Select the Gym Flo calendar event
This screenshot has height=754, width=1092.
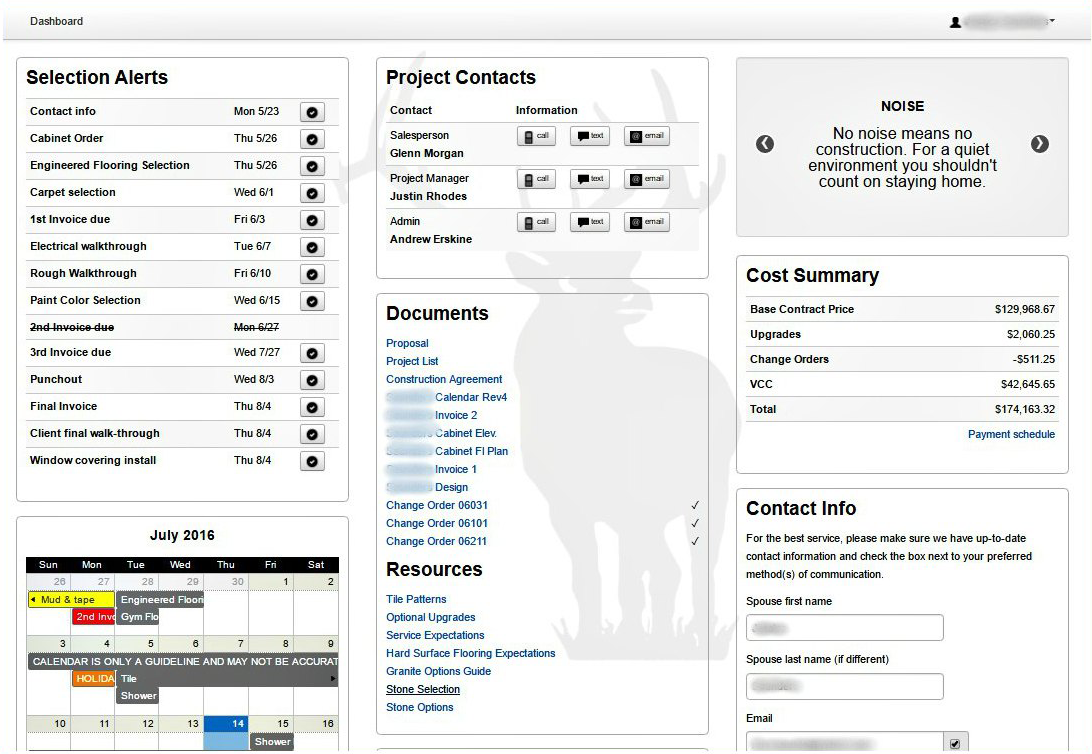click(x=138, y=617)
